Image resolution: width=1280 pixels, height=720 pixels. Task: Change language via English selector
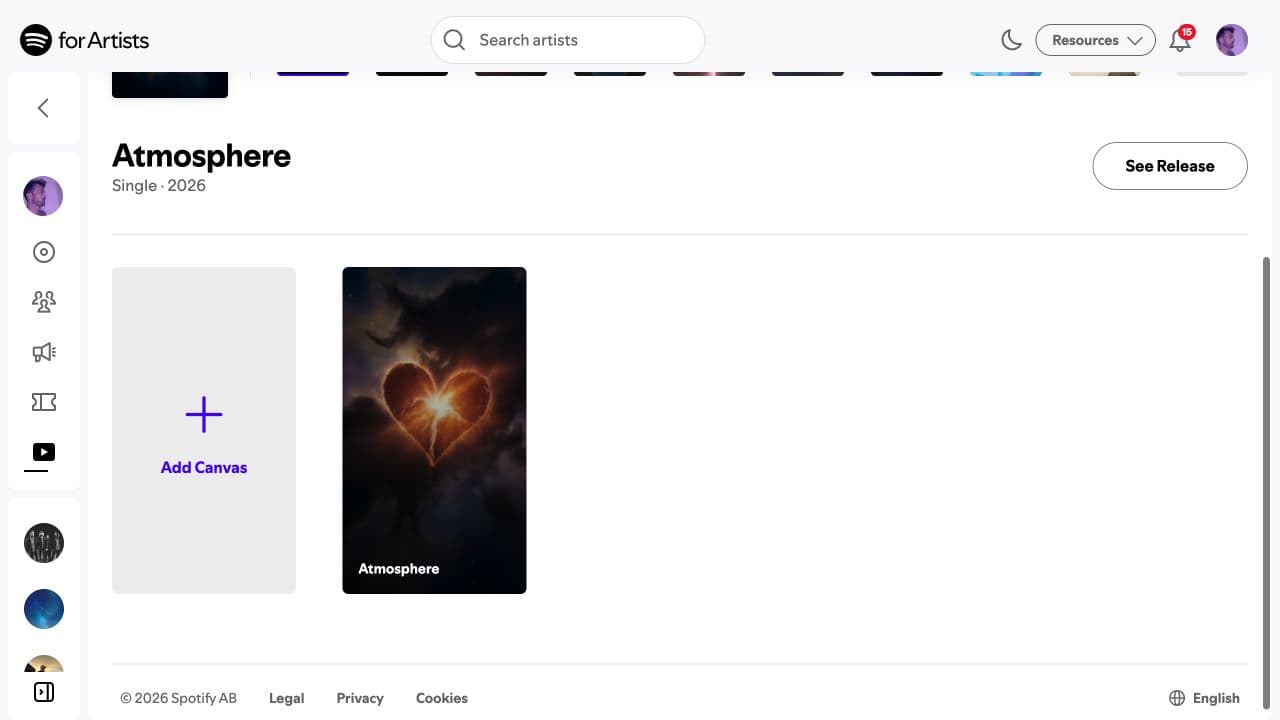coord(1204,698)
